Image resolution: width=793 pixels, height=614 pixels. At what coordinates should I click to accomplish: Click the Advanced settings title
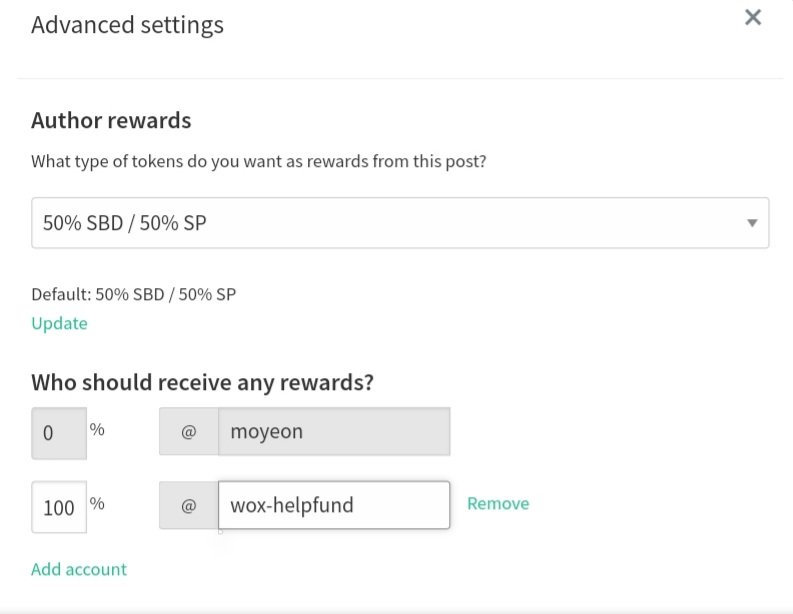tap(127, 25)
